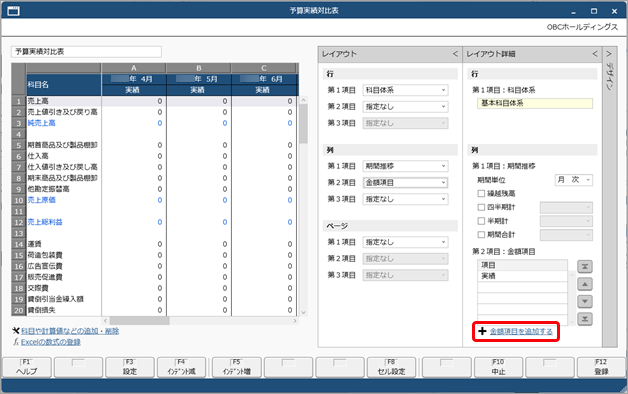Click the 予算実績対比表 name input field

click(x=87, y=52)
